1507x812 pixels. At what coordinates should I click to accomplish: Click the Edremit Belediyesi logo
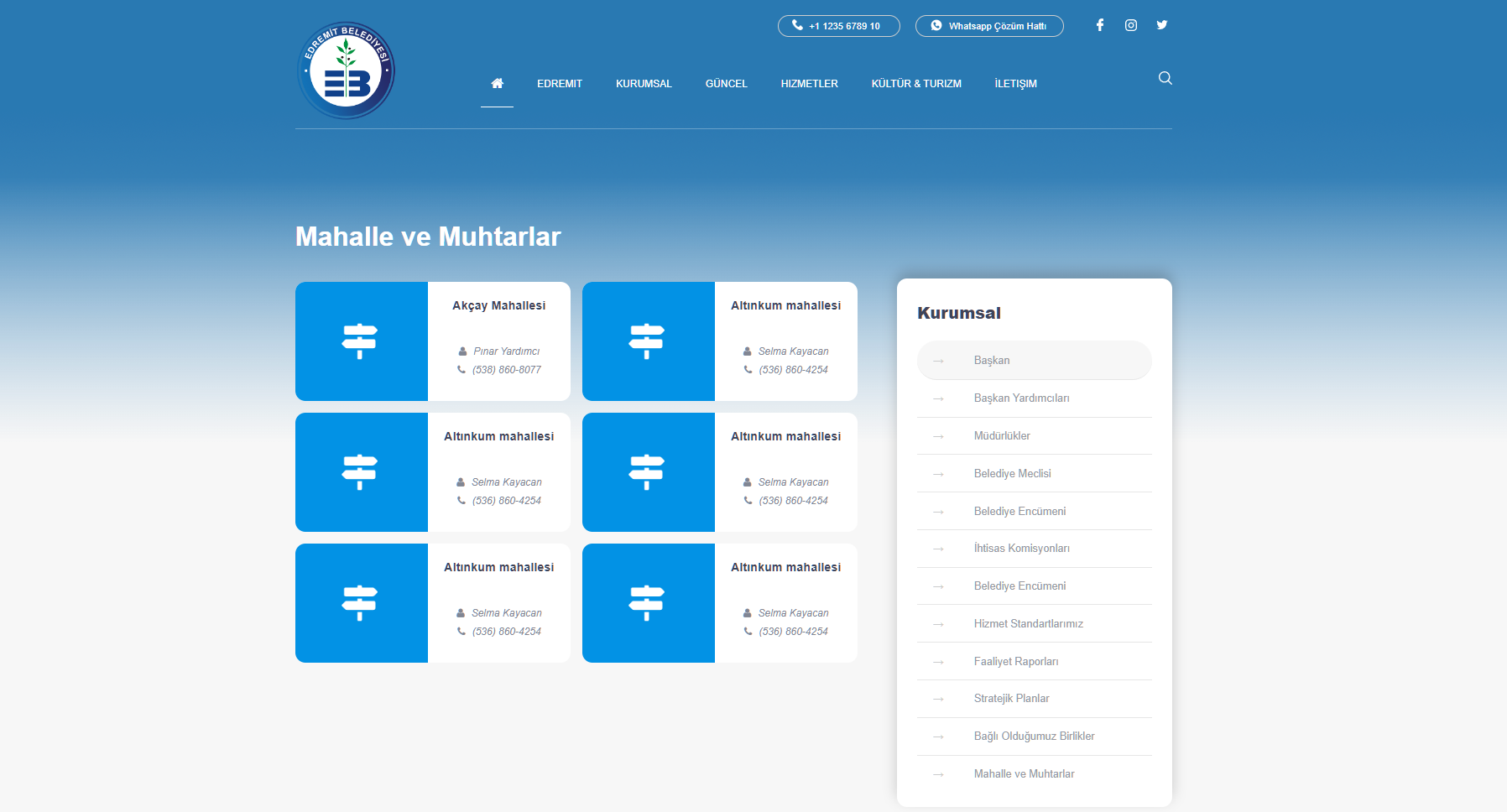point(346,70)
